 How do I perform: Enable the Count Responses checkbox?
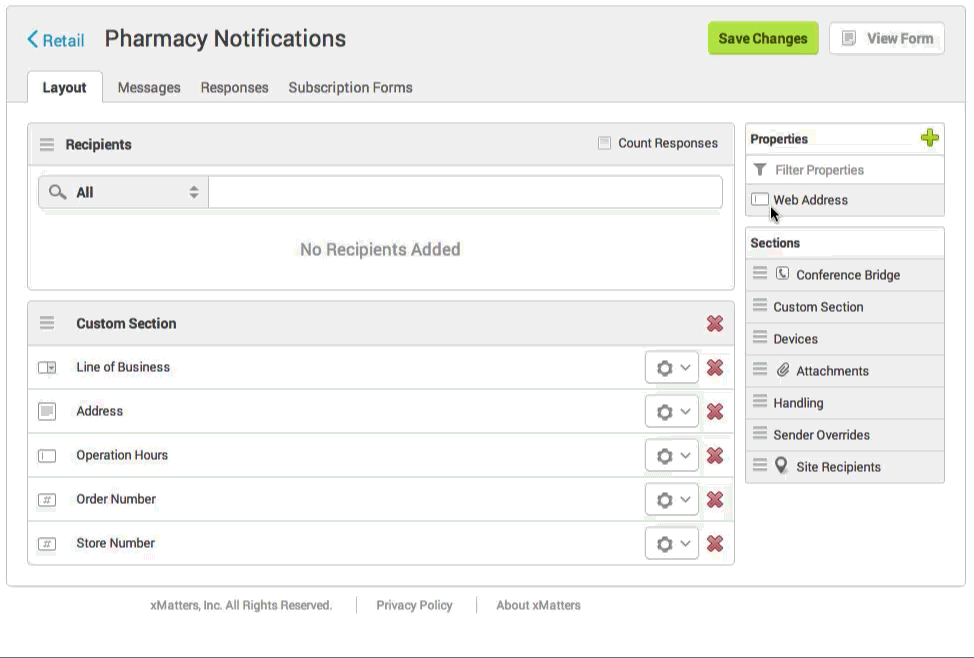pos(604,143)
